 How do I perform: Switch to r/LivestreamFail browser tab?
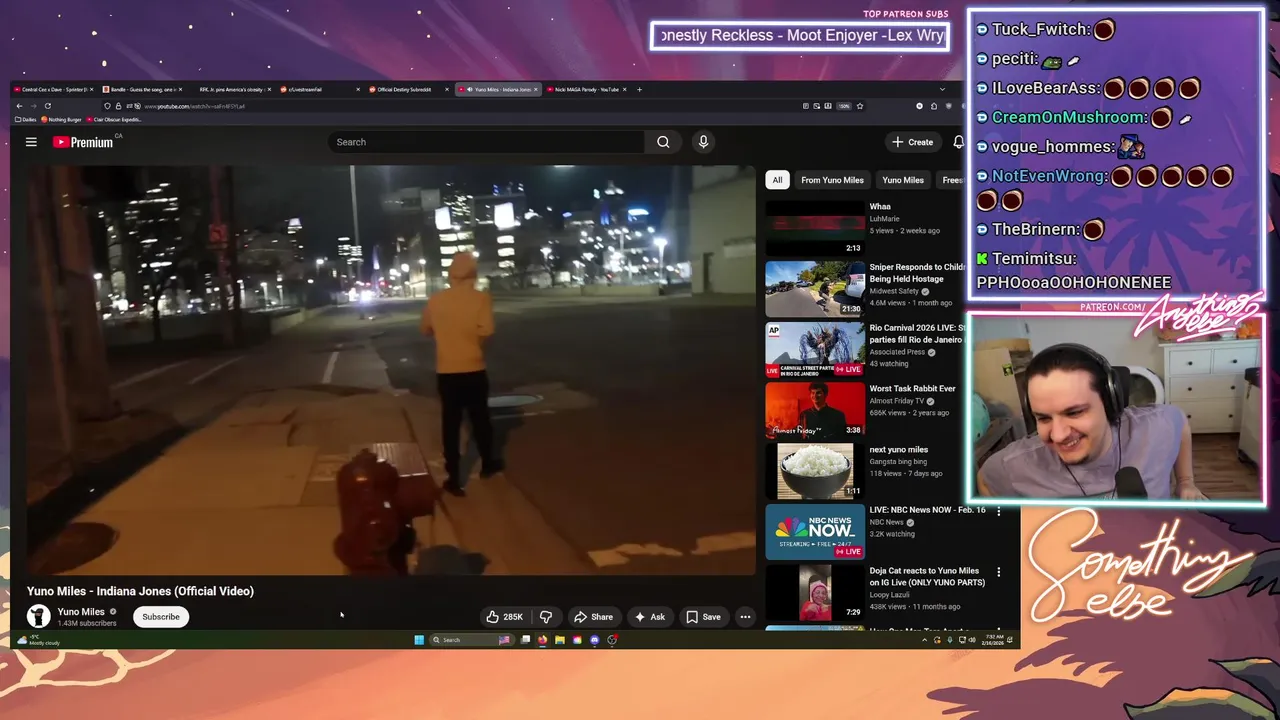[319, 89]
